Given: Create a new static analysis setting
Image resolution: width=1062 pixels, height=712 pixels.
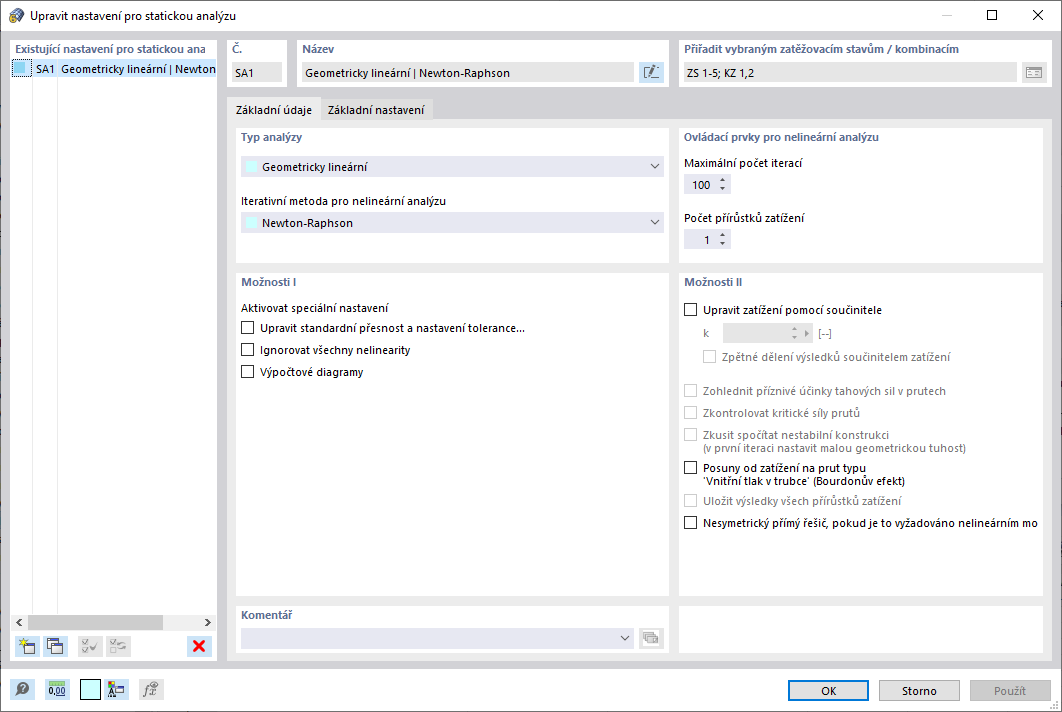Looking at the screenshot, I should tap(27, 646).
